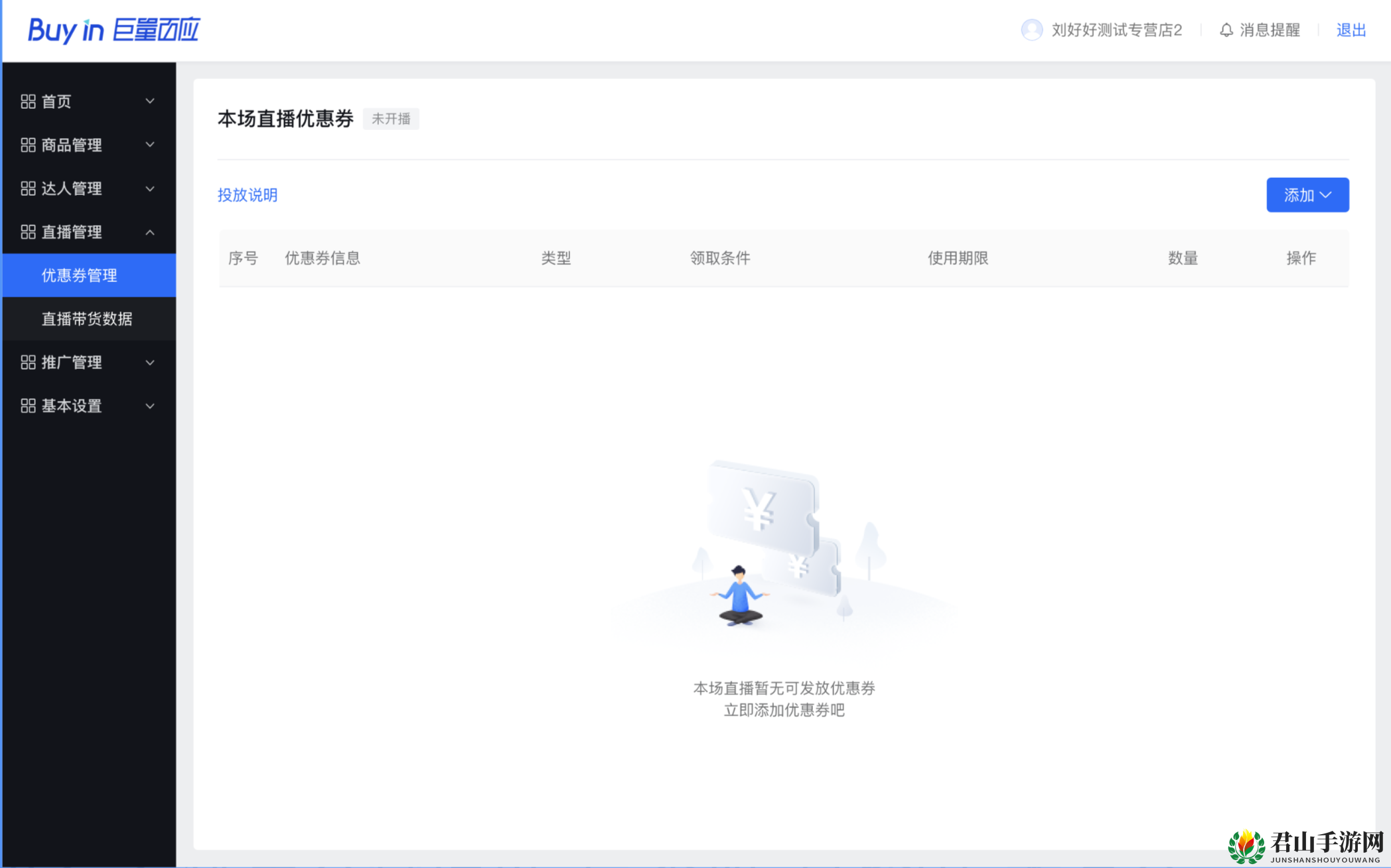Open 消息提醒 notifications text
This screenshot has width=1391, height=868.
[1270, 30]
